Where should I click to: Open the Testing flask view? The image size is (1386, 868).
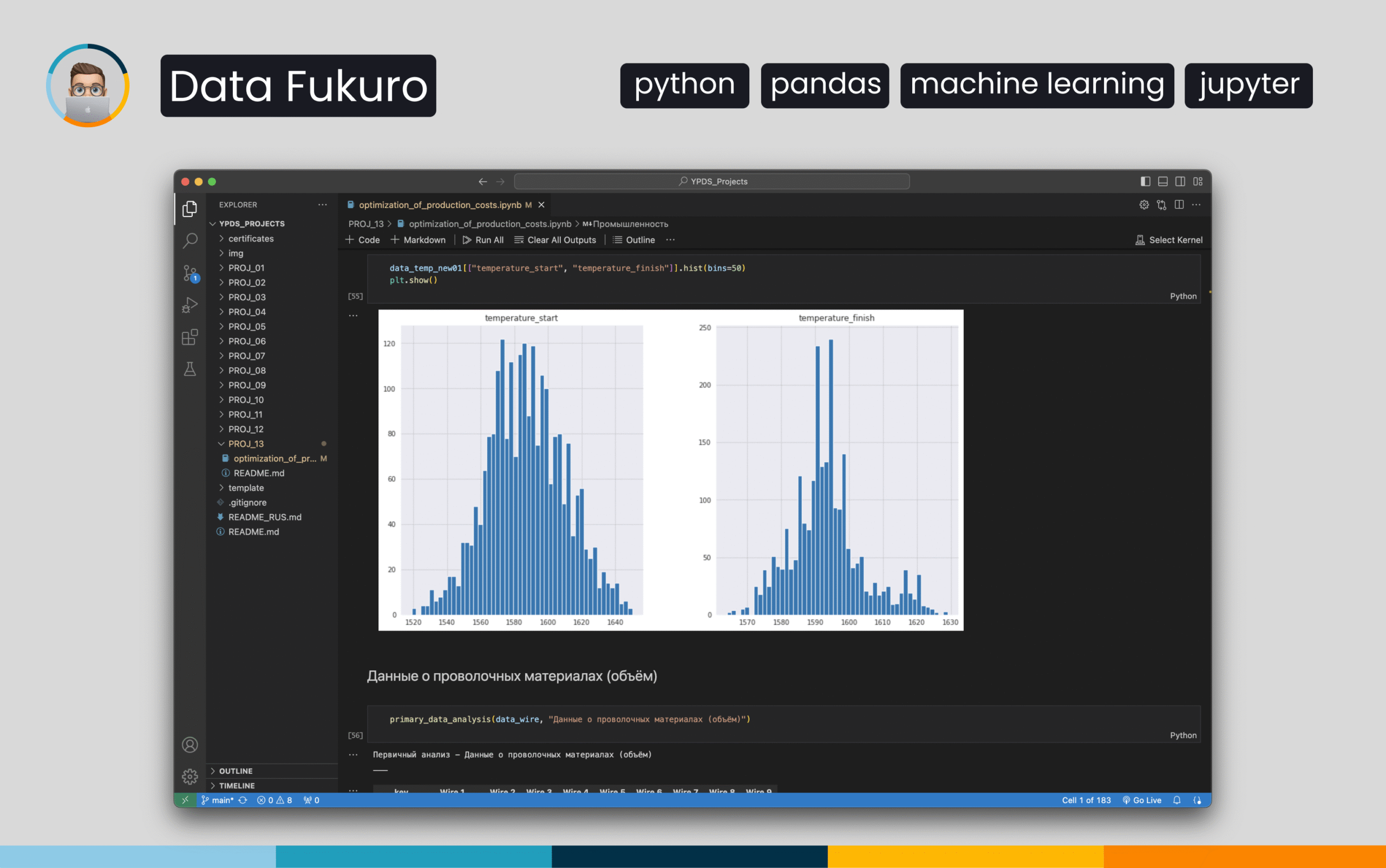click(x=190, y=369)
